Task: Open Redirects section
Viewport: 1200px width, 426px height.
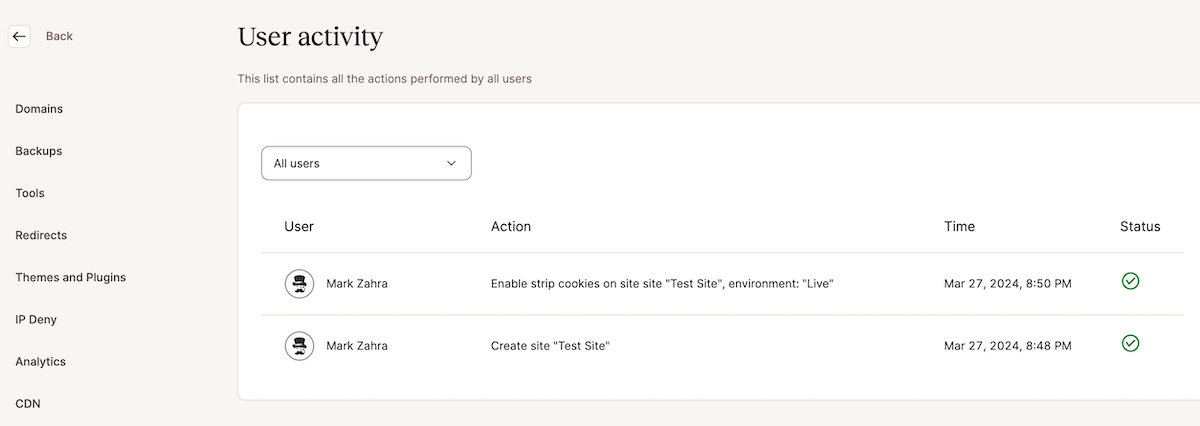Action: pyautogui.click(x=41, y=235)
